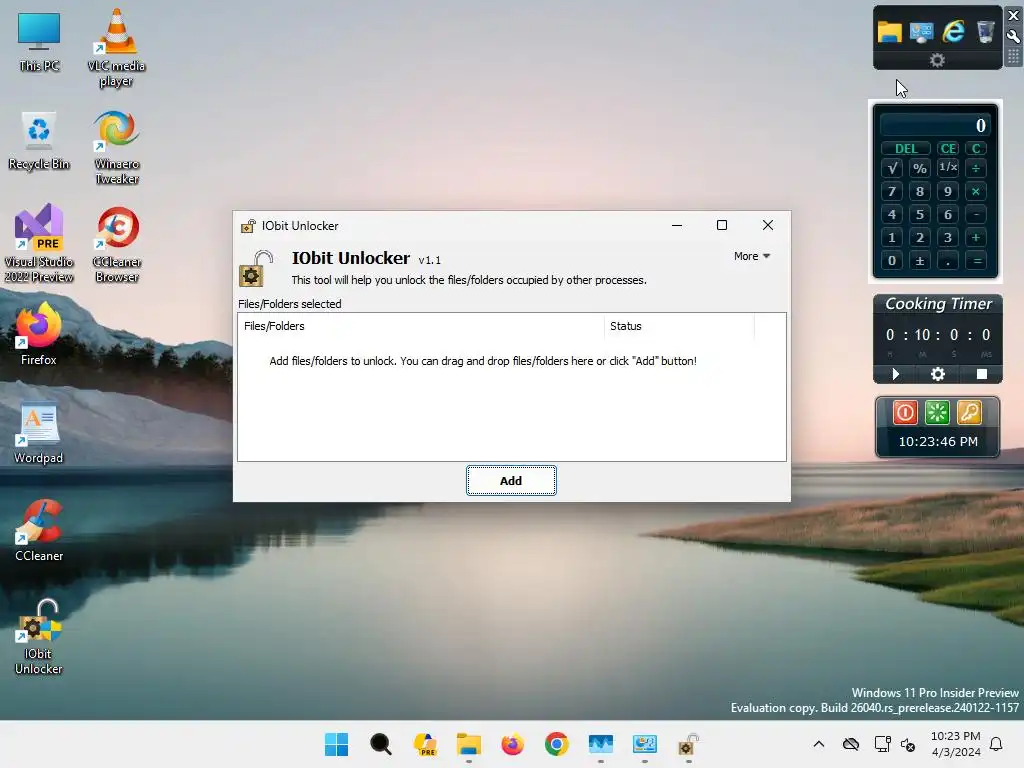Click the percent key on calculator
Screen dimensions: 1024x768
point(920,168)
